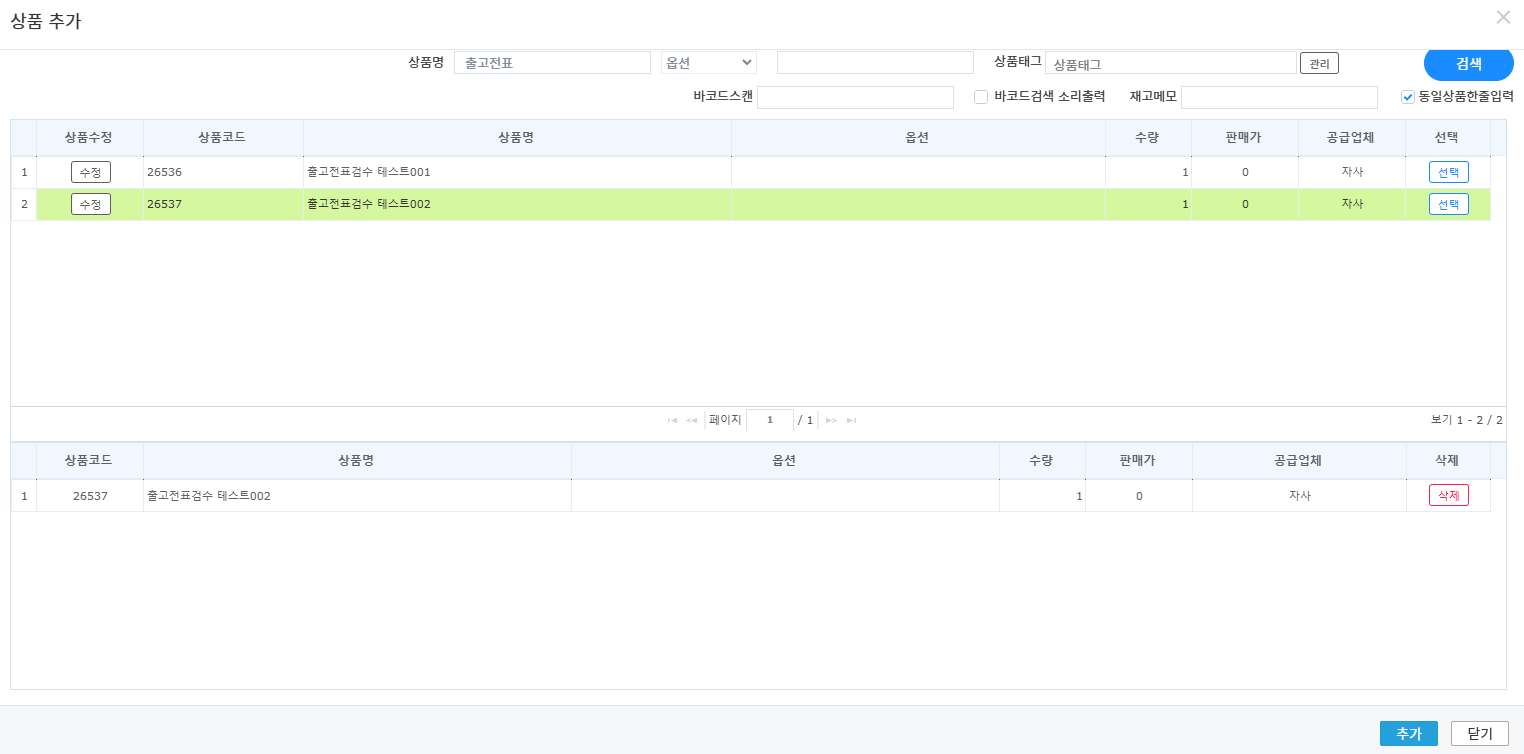
Task: Enable 바코드검색 소리출력 checkbox
Action: [x=981, y=97]
